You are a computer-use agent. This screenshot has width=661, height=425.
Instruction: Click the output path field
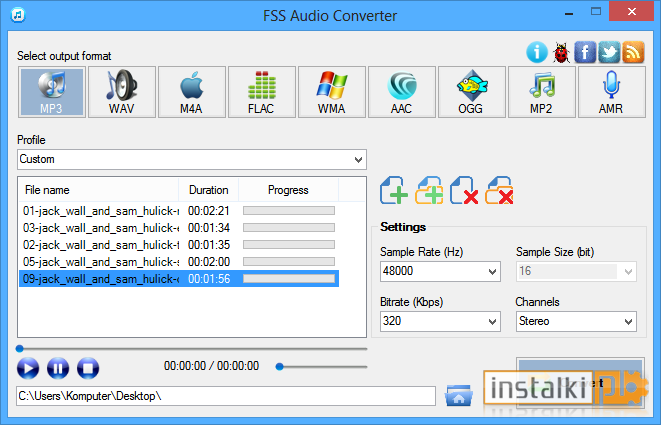pyautogui.click(x=226, y=396)
